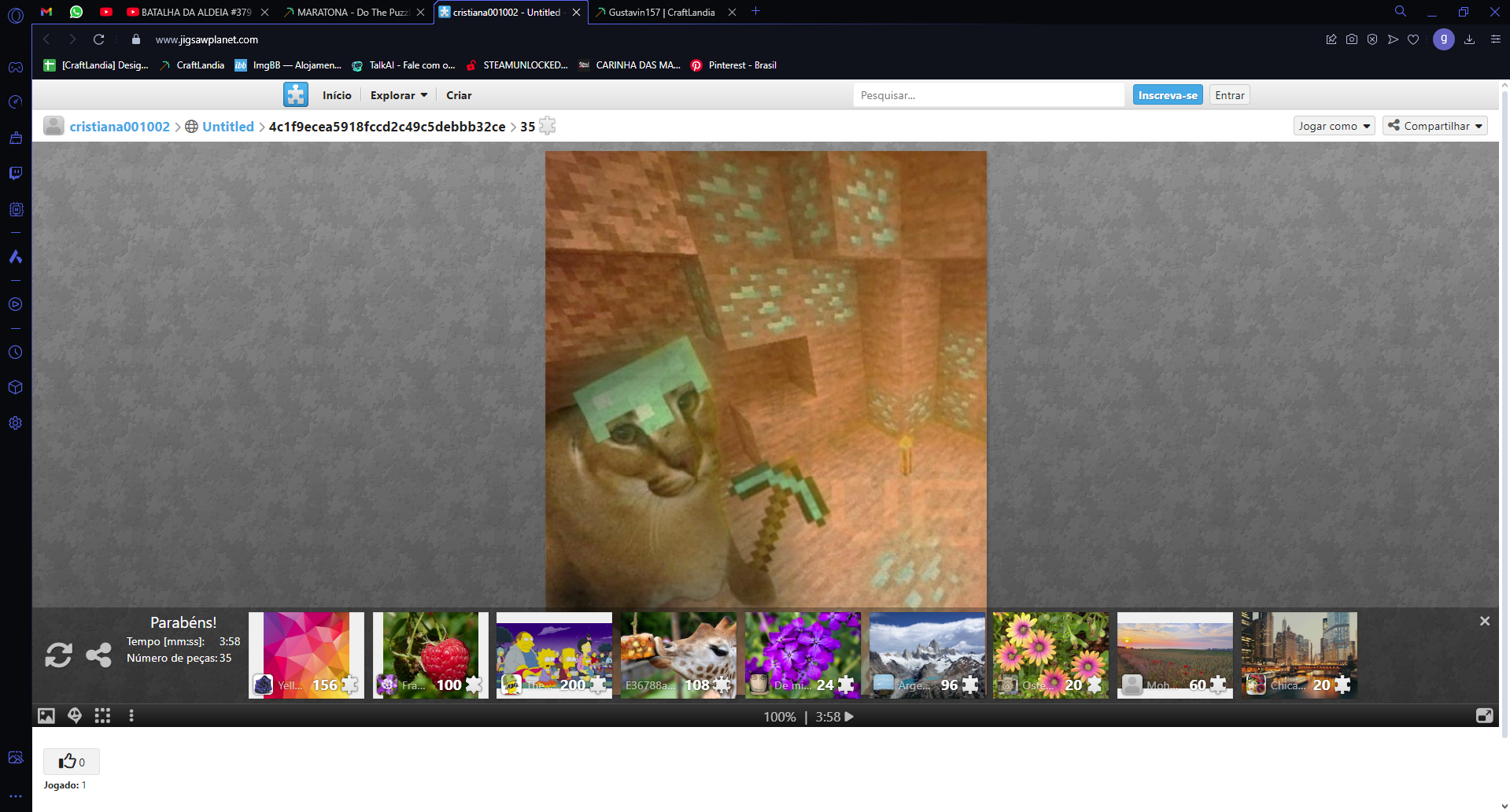Like the puzzle with thumbs-up button
Image resolution: width=1510 pixels, height=812 pixels.
click(x=72, y=762)
